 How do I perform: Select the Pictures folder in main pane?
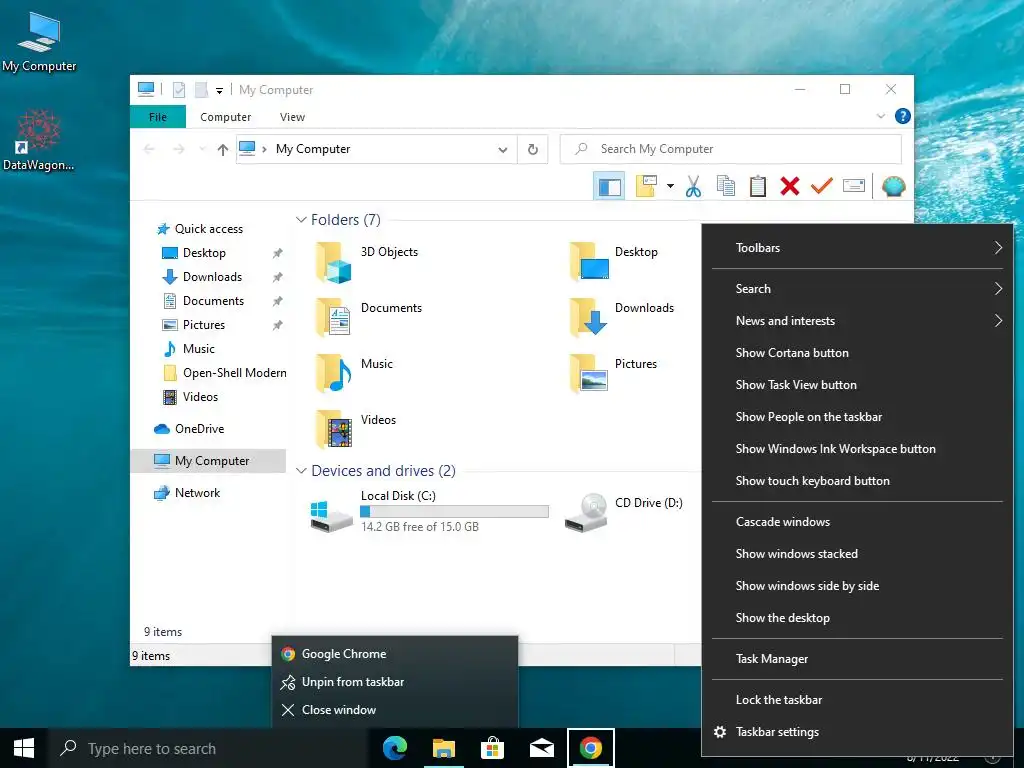pos(613,374)
